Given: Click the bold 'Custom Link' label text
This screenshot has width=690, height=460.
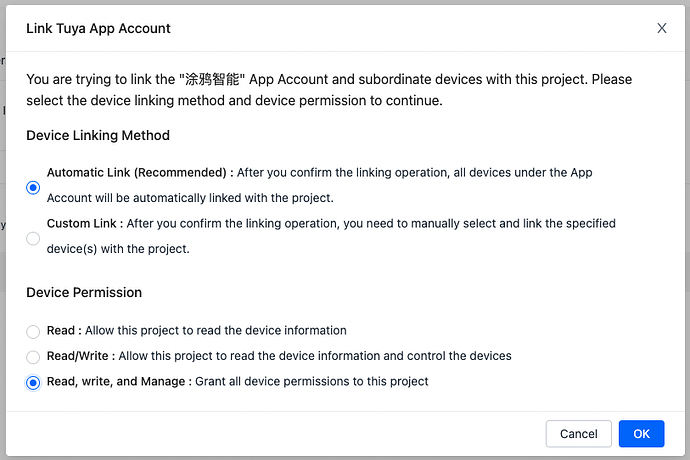Looking at the screenshot, I should (x=84, y=223).
